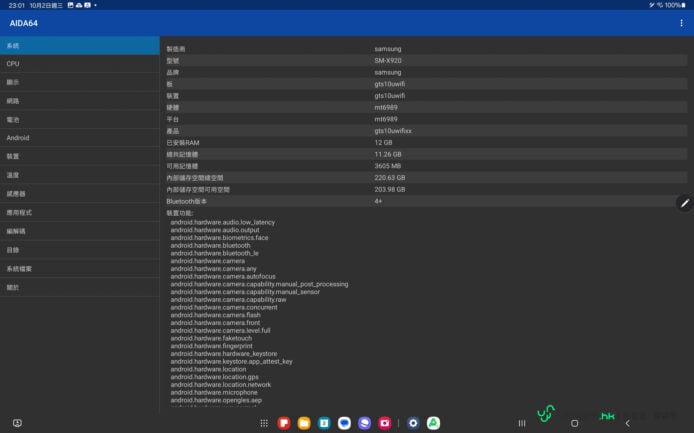
Task: Select android.hardware.biometrics.face feature line
Action: pyautogui.click(x=219, y=238)
